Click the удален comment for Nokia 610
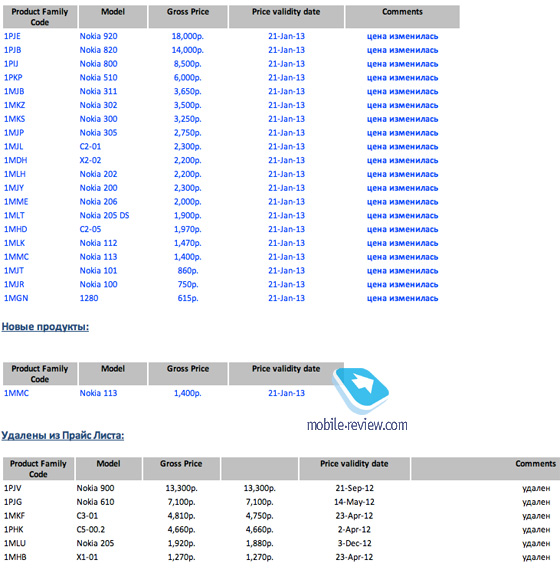Image resolution: width=560 pixels, height=573 pixels. point(536,502)
